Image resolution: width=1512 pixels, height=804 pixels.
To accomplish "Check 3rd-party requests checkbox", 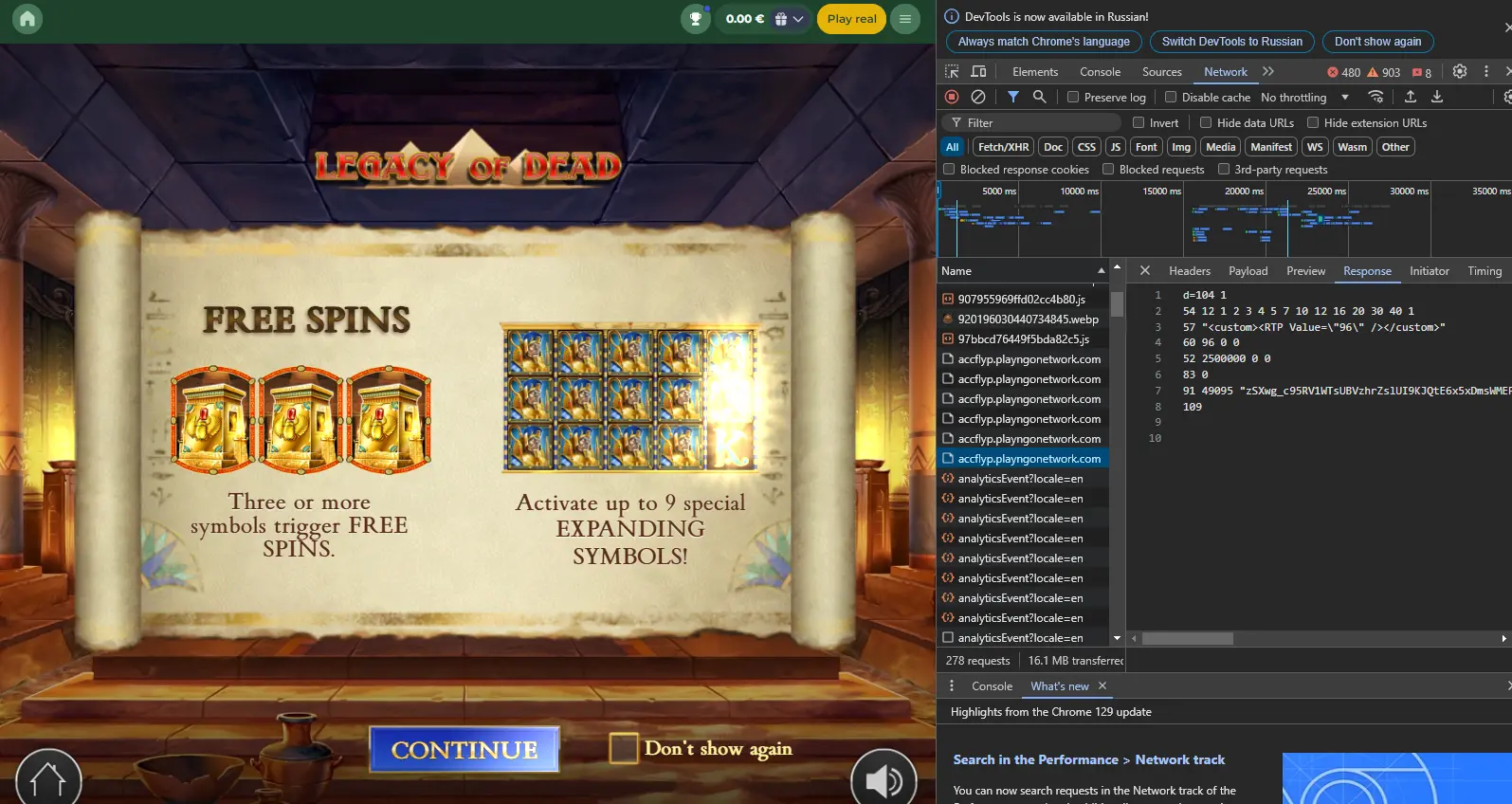I will click(1224, 169).
